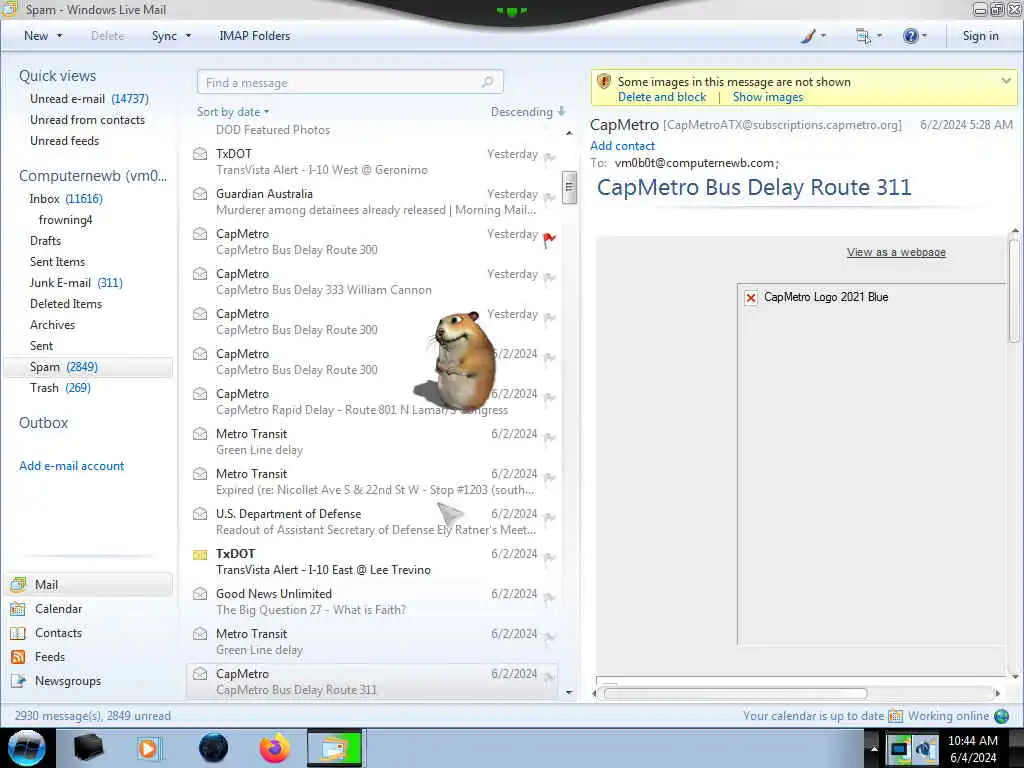Image resolution: width=1024 pixels, height=768 pixels.
Task: Click the Windows Start orb
Action: tap(27, 748)
